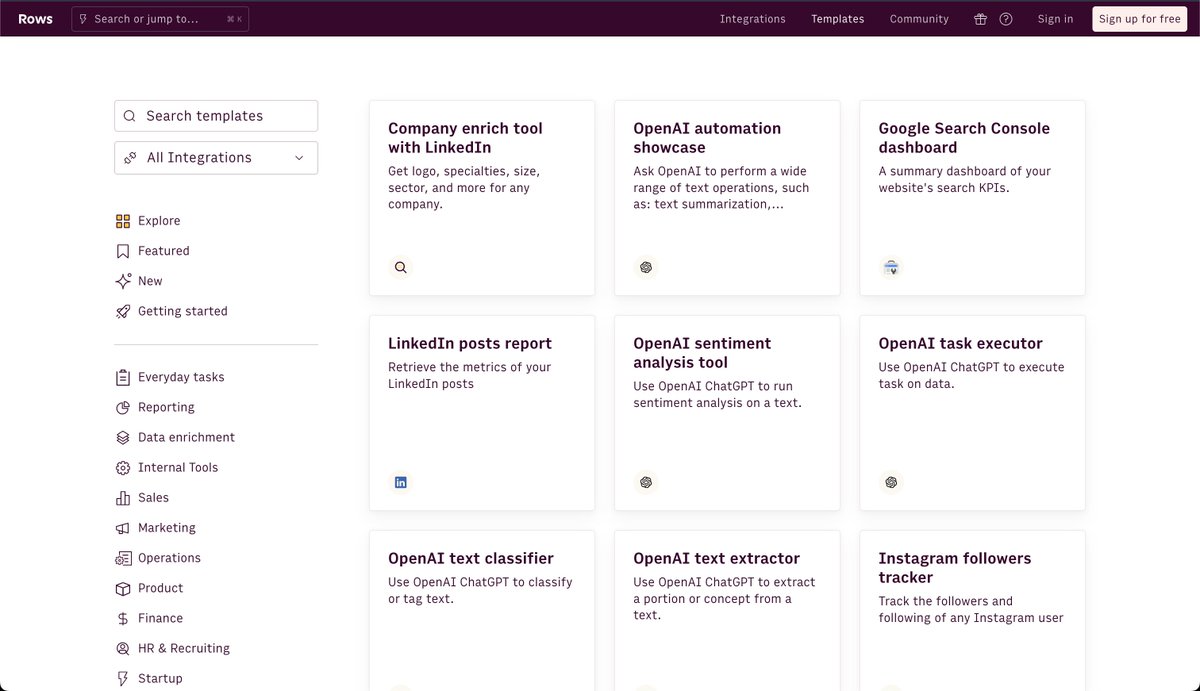Viewport: 1200px width, 691px height.
Task: Open OpenAI task executor template
Action: click(x=972, y=413)
